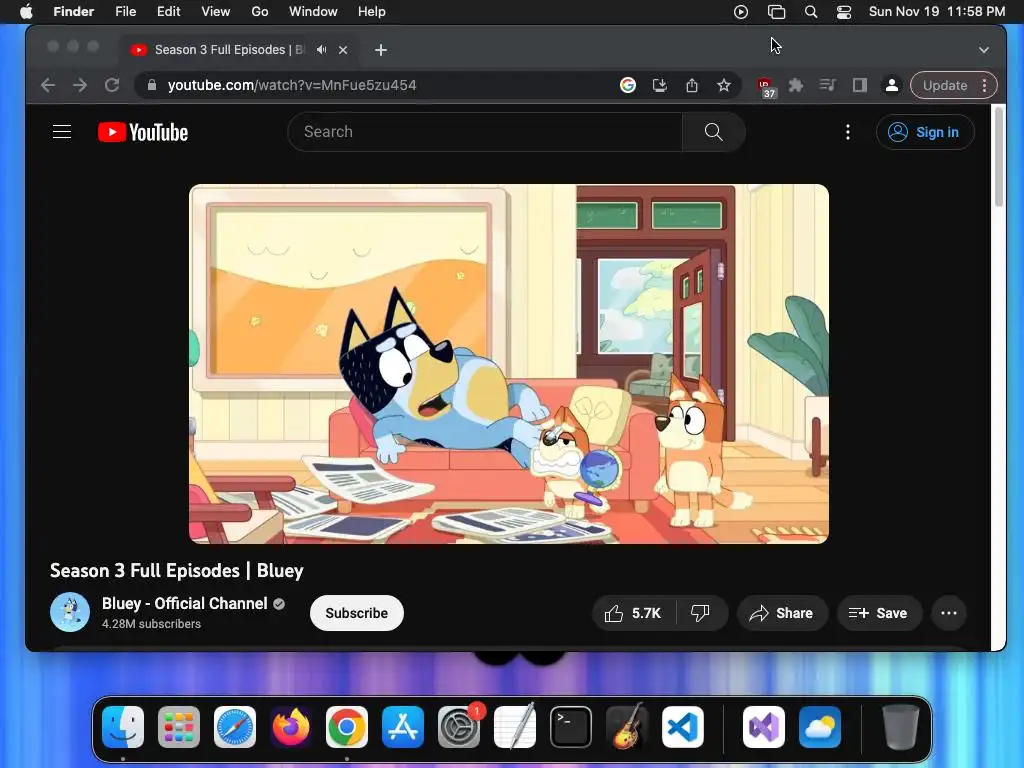
Task: Bookmark this tab with star icon
Action: (724, 85)
